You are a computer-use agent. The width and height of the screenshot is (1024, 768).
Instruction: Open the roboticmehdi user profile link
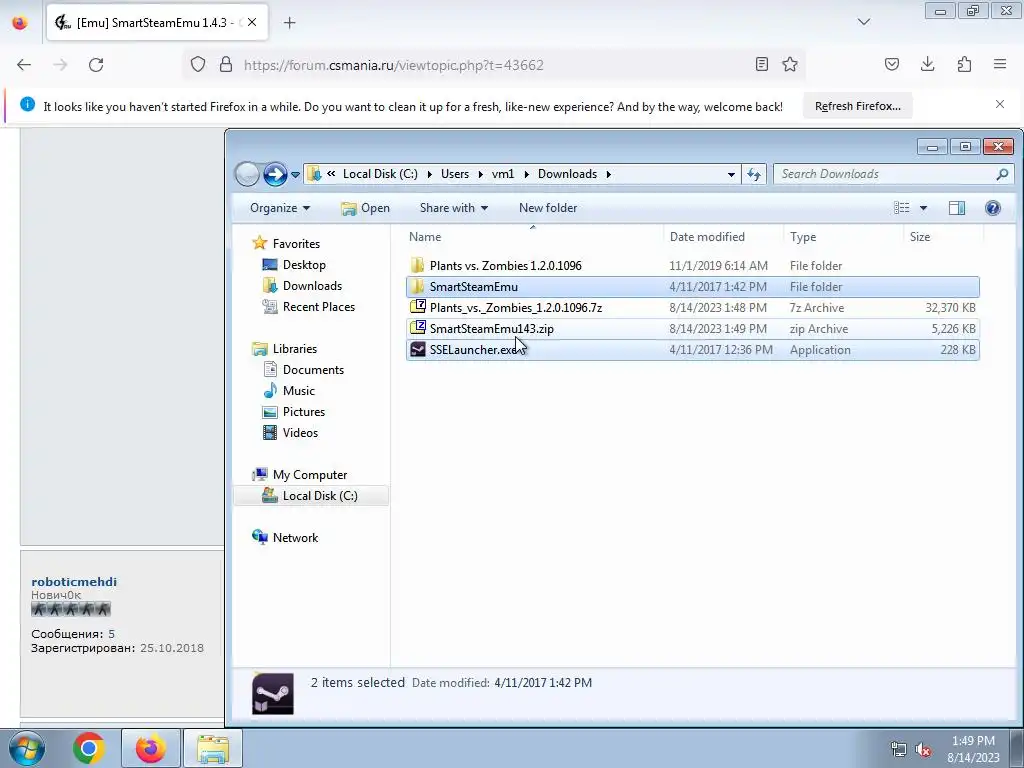[x=74, y=581]
